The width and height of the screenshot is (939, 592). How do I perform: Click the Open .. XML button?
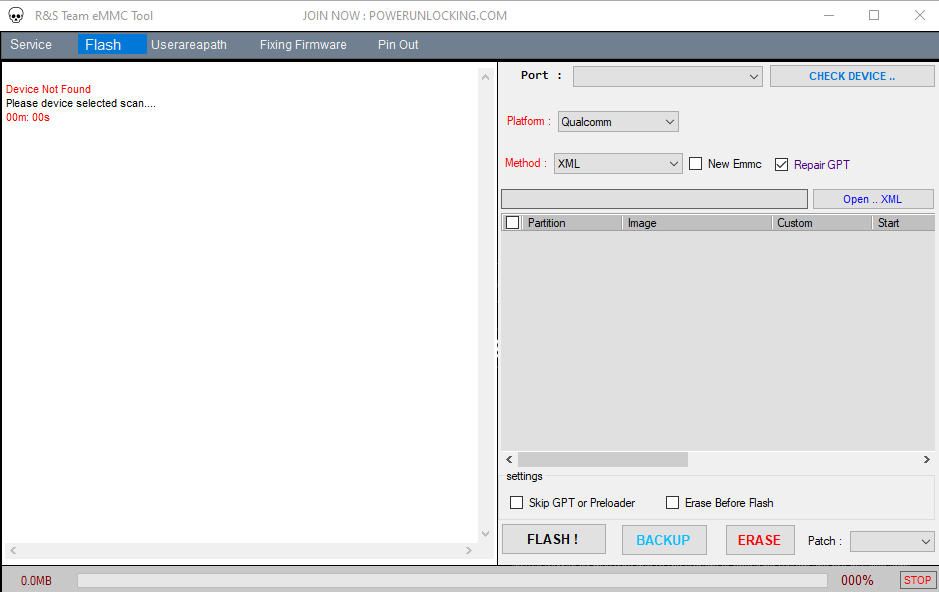point(872,198)
